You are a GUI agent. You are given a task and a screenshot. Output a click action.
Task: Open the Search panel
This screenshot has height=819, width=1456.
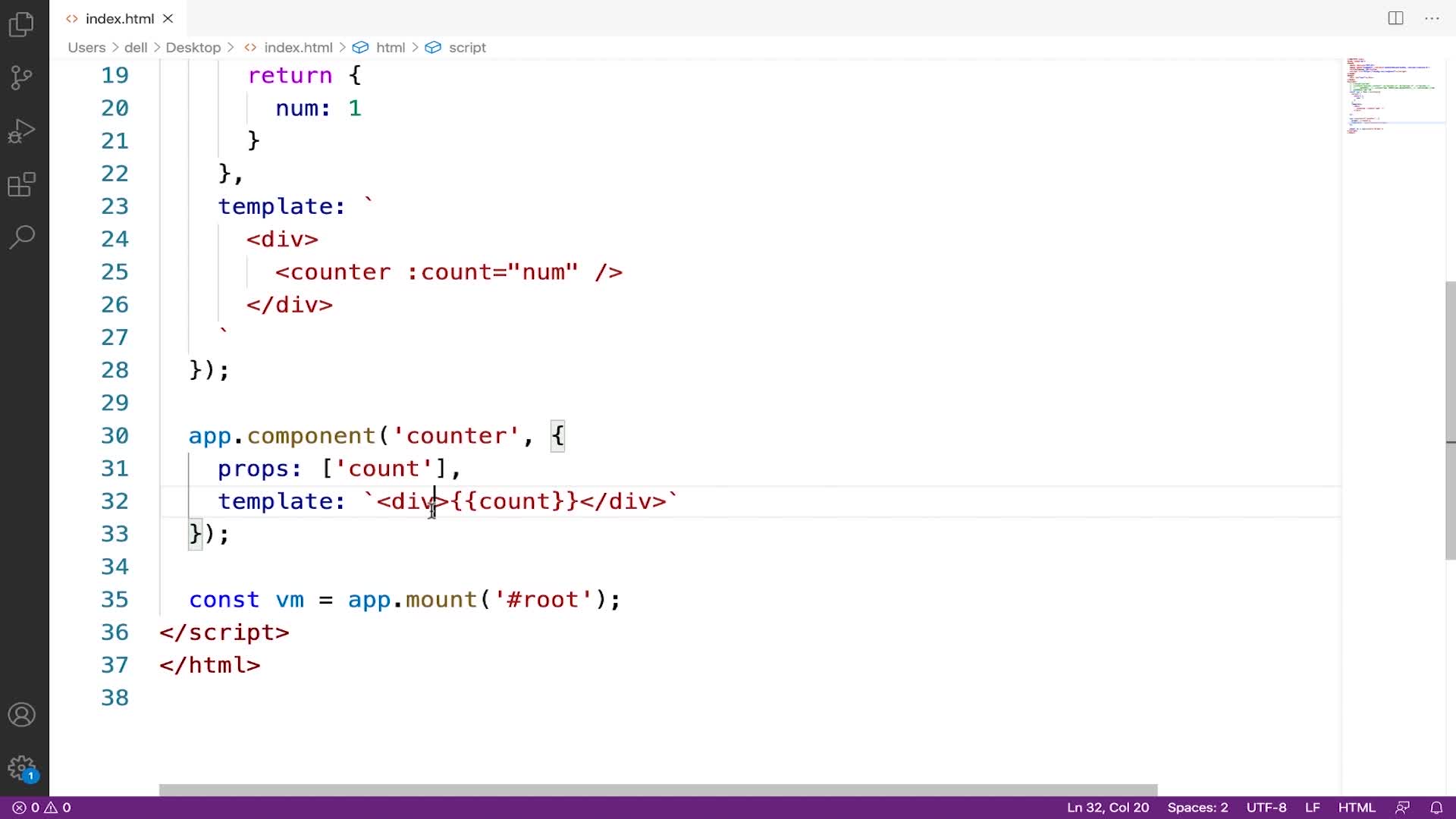coord(22,237)
